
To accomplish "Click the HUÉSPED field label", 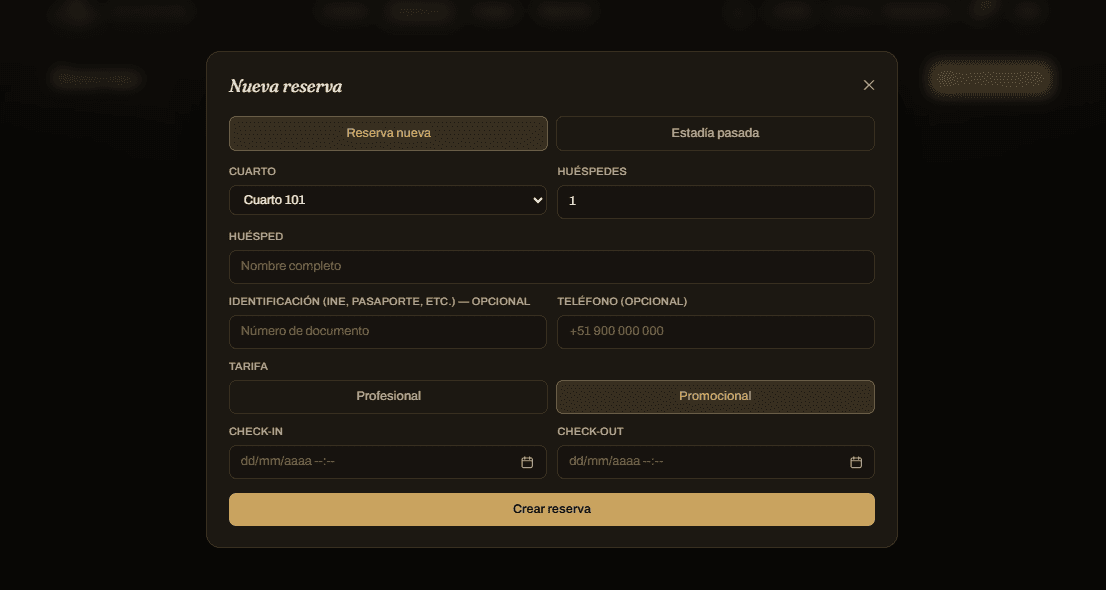I will coord(256,236).
